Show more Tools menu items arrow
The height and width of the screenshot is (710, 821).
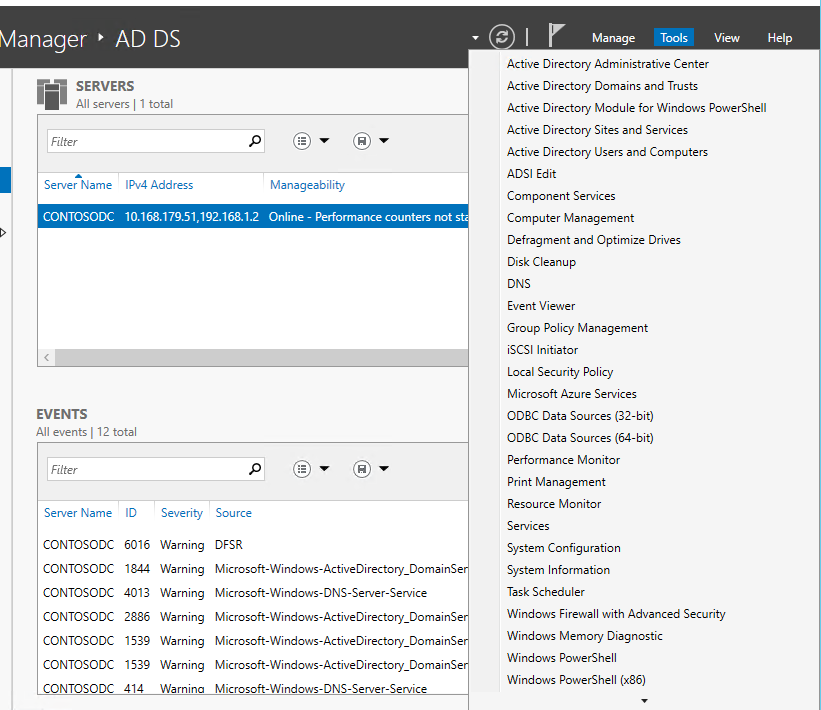point(645,701)
